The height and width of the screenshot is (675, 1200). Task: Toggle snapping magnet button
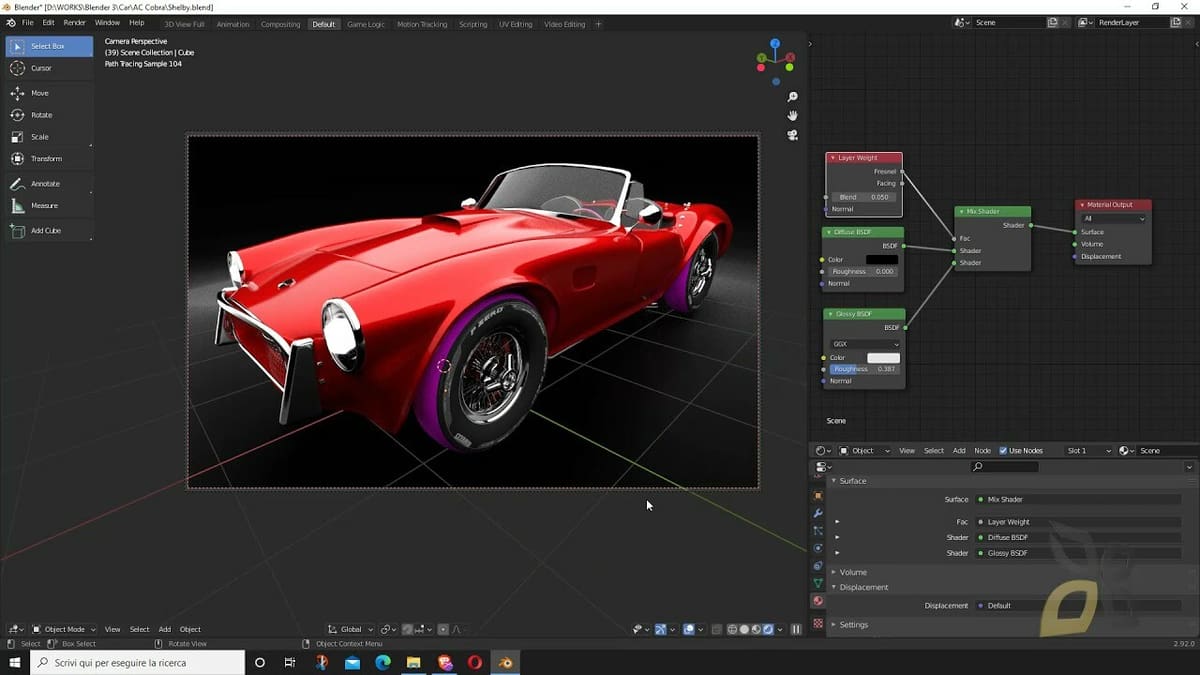[408, 629]
